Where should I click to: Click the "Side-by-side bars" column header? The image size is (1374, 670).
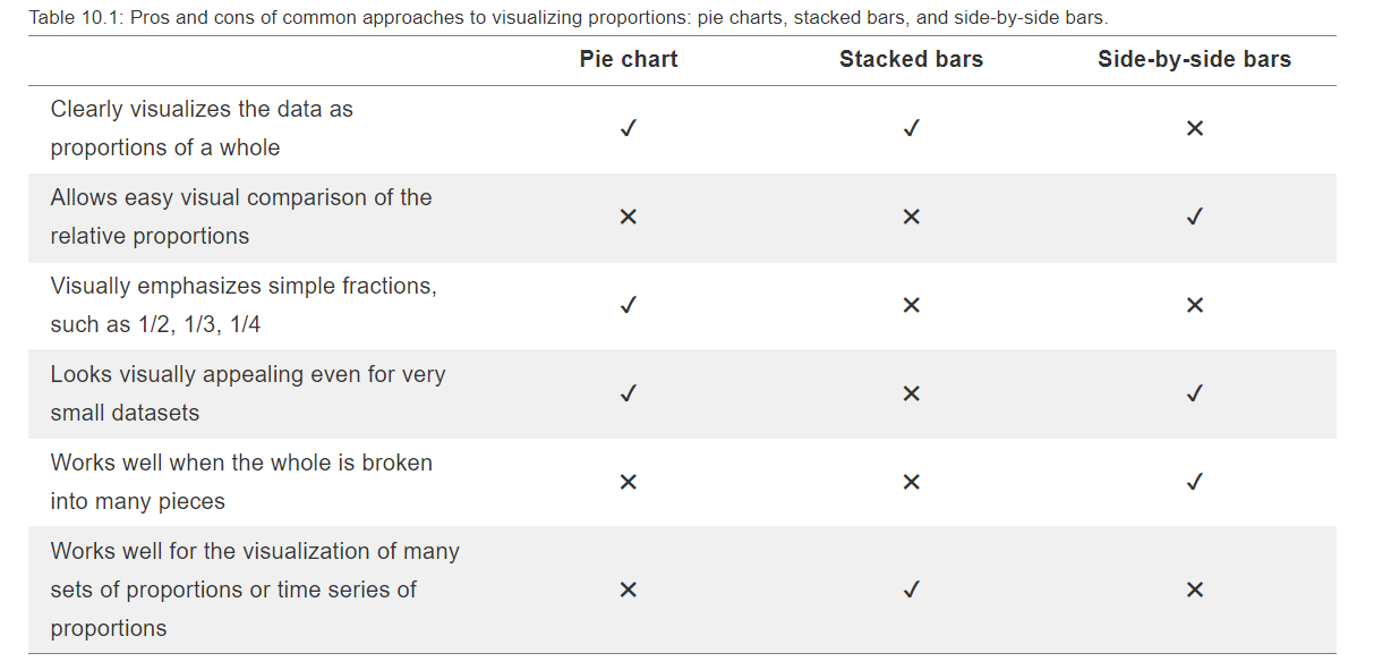[x=1194, y=60]
